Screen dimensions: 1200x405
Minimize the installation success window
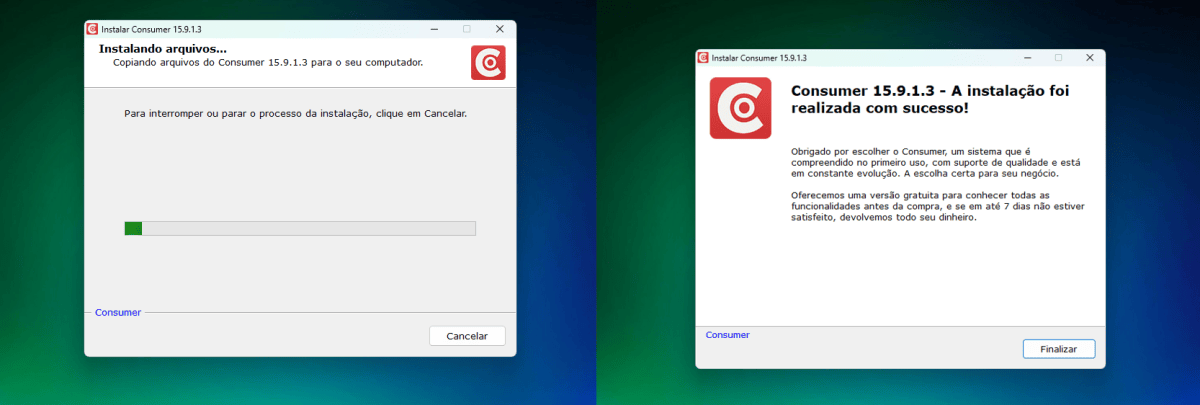click(1028, 58)
